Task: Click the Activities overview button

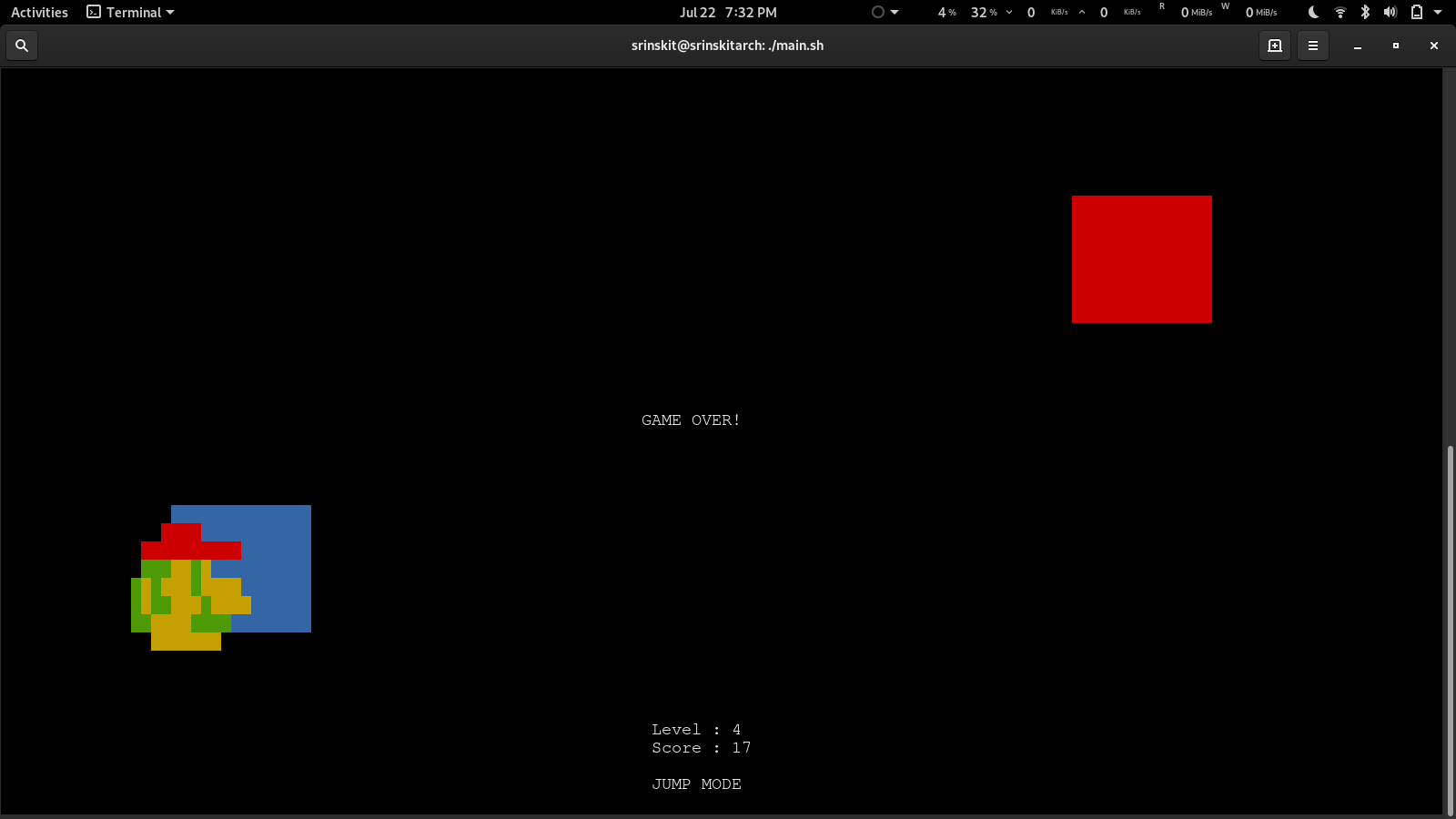Action: coord(39,12)
